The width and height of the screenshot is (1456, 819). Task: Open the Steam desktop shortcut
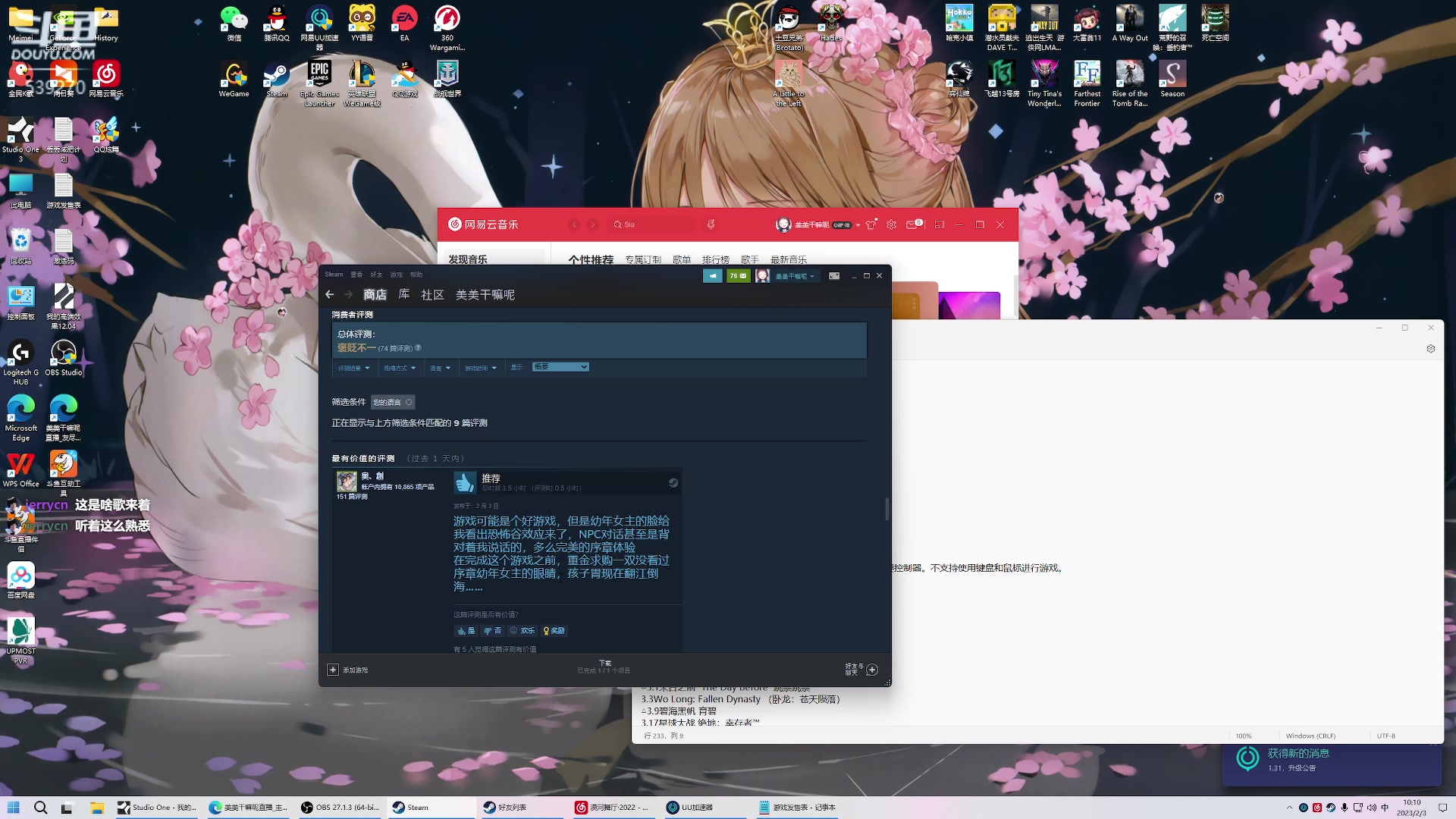pos(277,80)
